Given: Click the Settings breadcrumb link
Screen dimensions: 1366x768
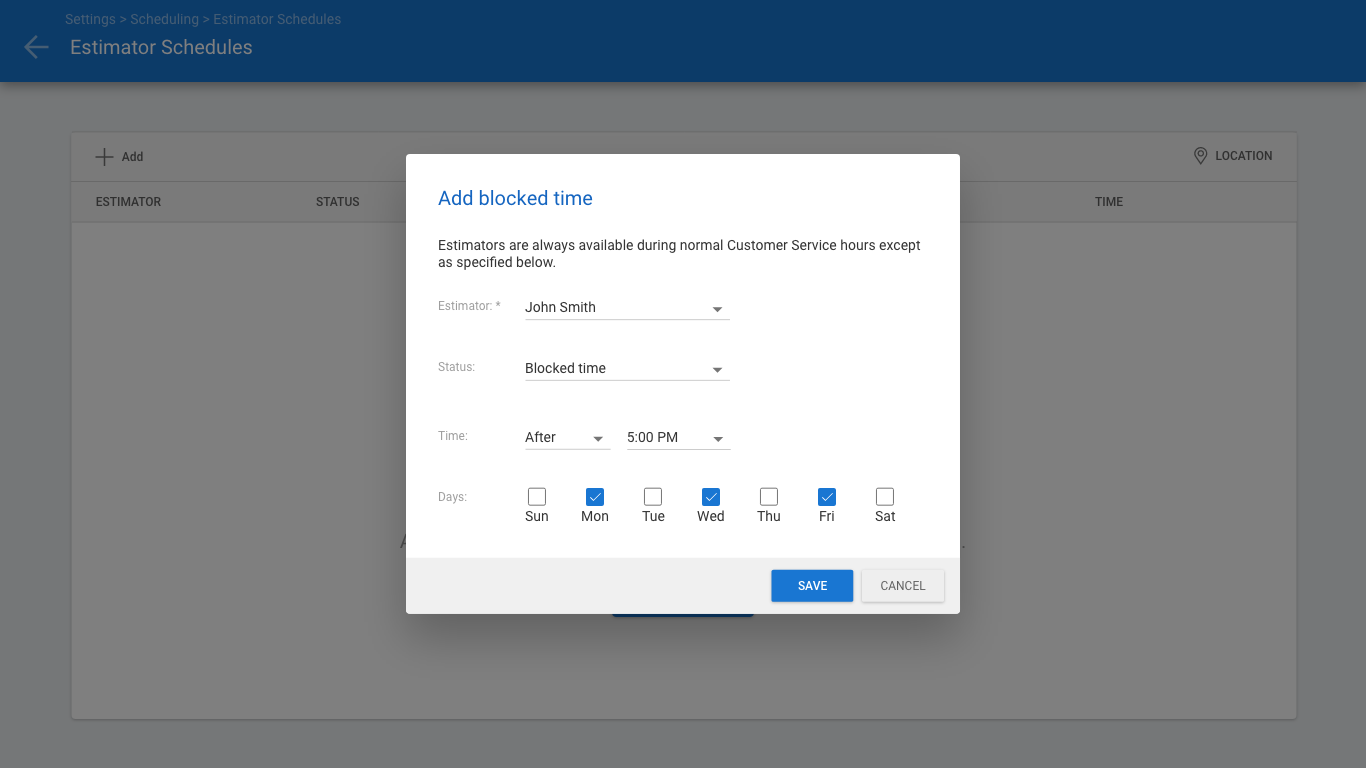Looking at the screenshot, I should pos(90,19).
